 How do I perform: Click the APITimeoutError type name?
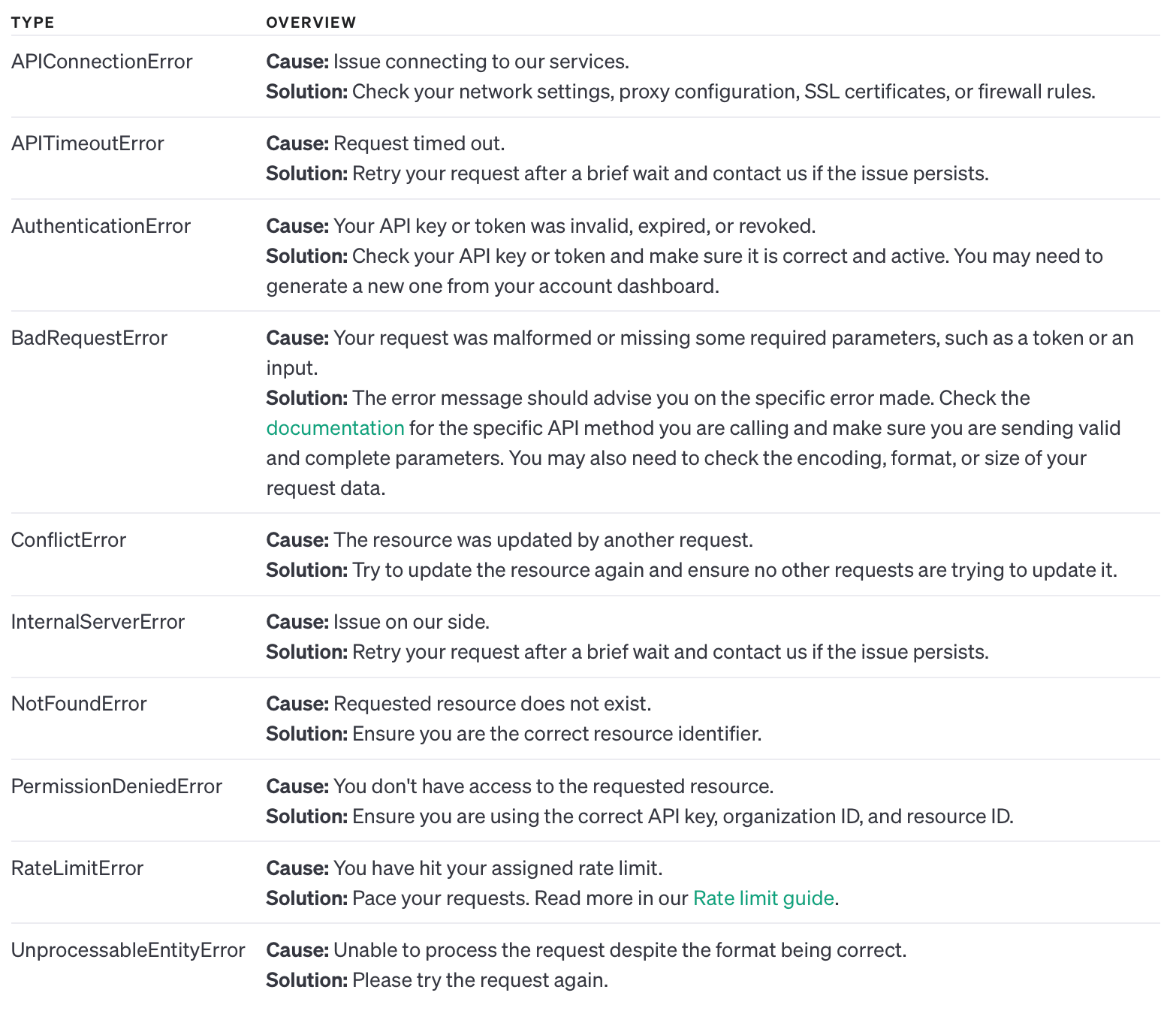click(87, 143)
